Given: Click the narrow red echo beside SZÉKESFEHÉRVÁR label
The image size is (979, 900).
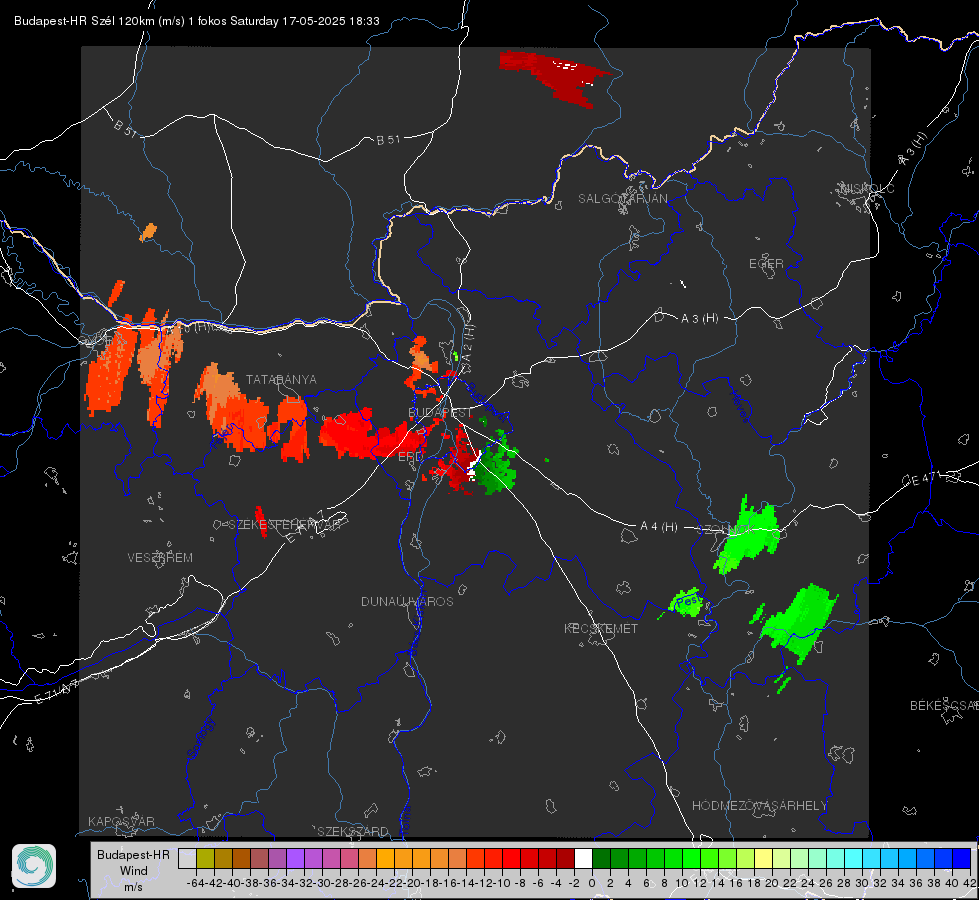Looking at the screenshot, I should (260, 522).
